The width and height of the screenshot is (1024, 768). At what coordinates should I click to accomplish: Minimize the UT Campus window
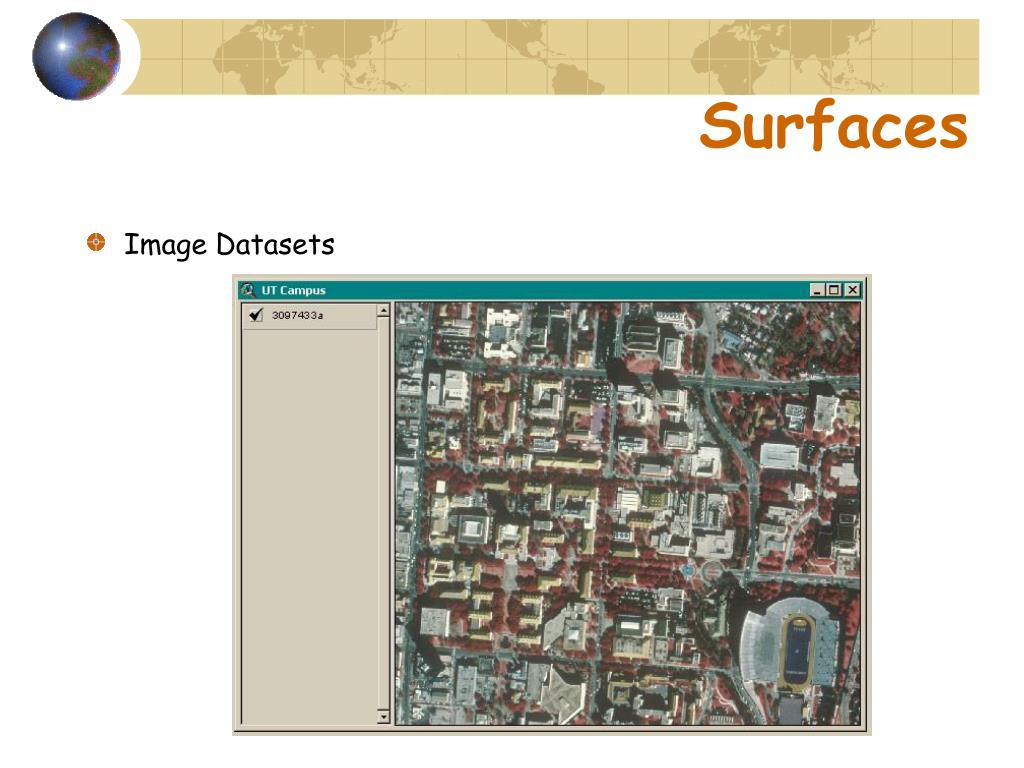point(817,290)
